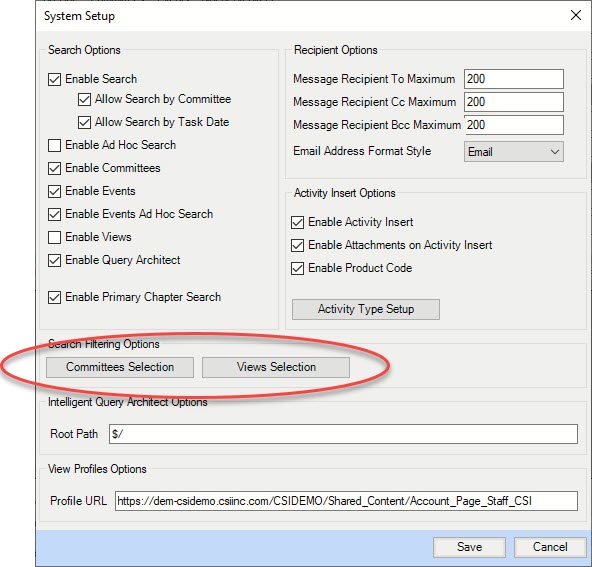This screenshot has height=567, width=592.
Task: Toggle the Enable Events checkbox
Action: coord(54,191)
